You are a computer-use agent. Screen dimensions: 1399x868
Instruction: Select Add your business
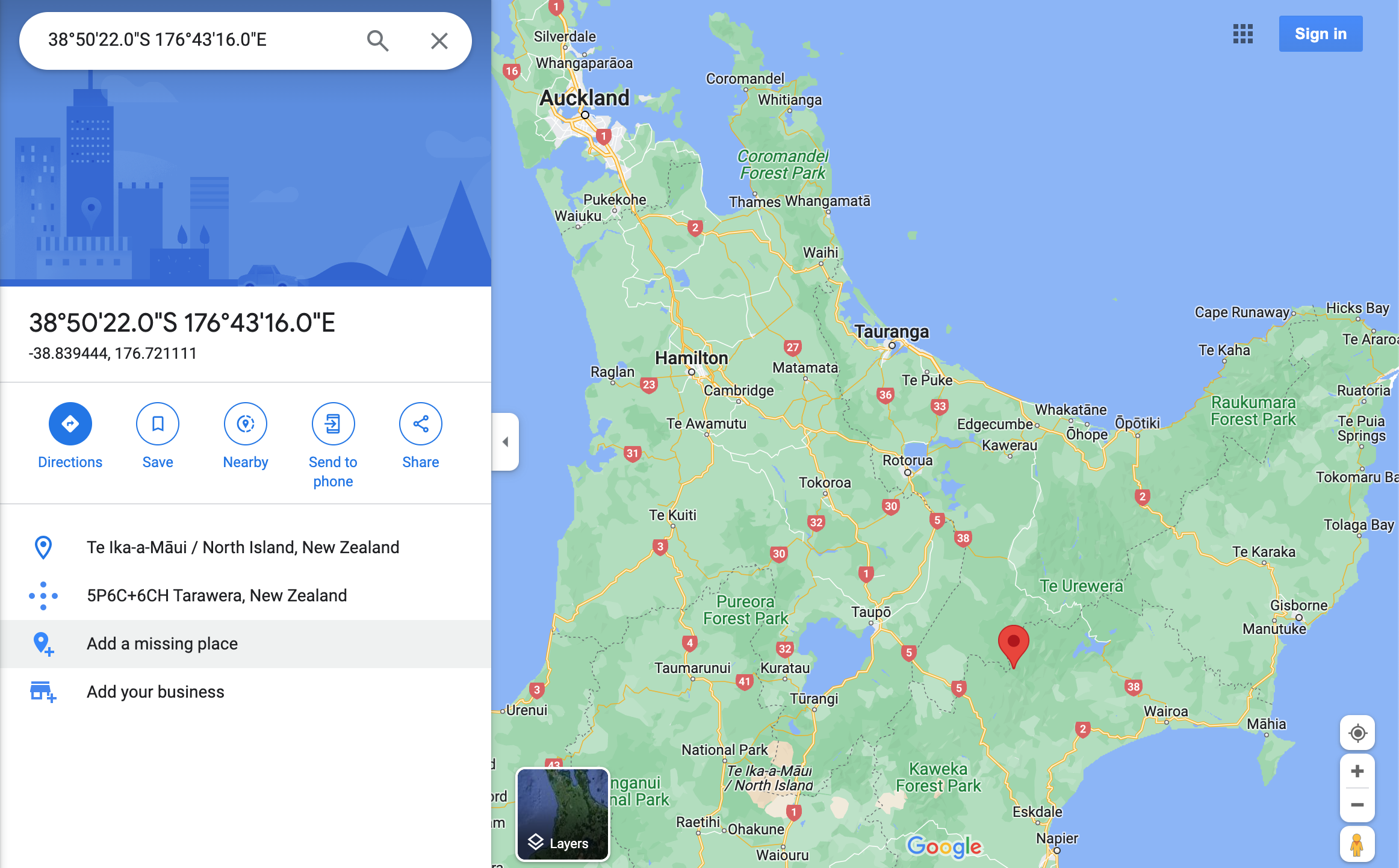[x=155, y=692]
